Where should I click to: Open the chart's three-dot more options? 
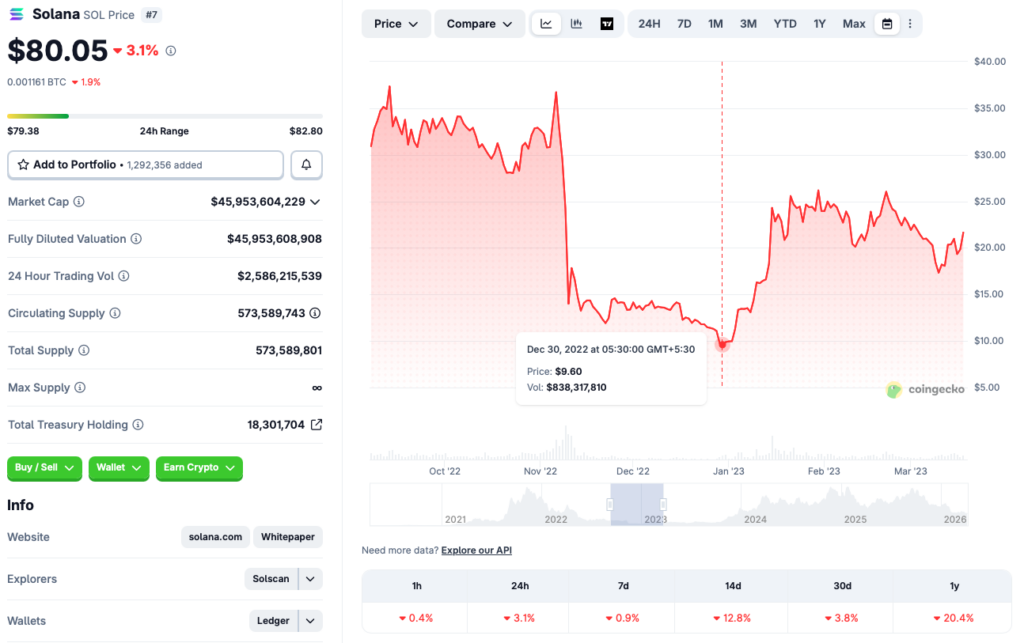pyautogui.click(x=910, y=24)
